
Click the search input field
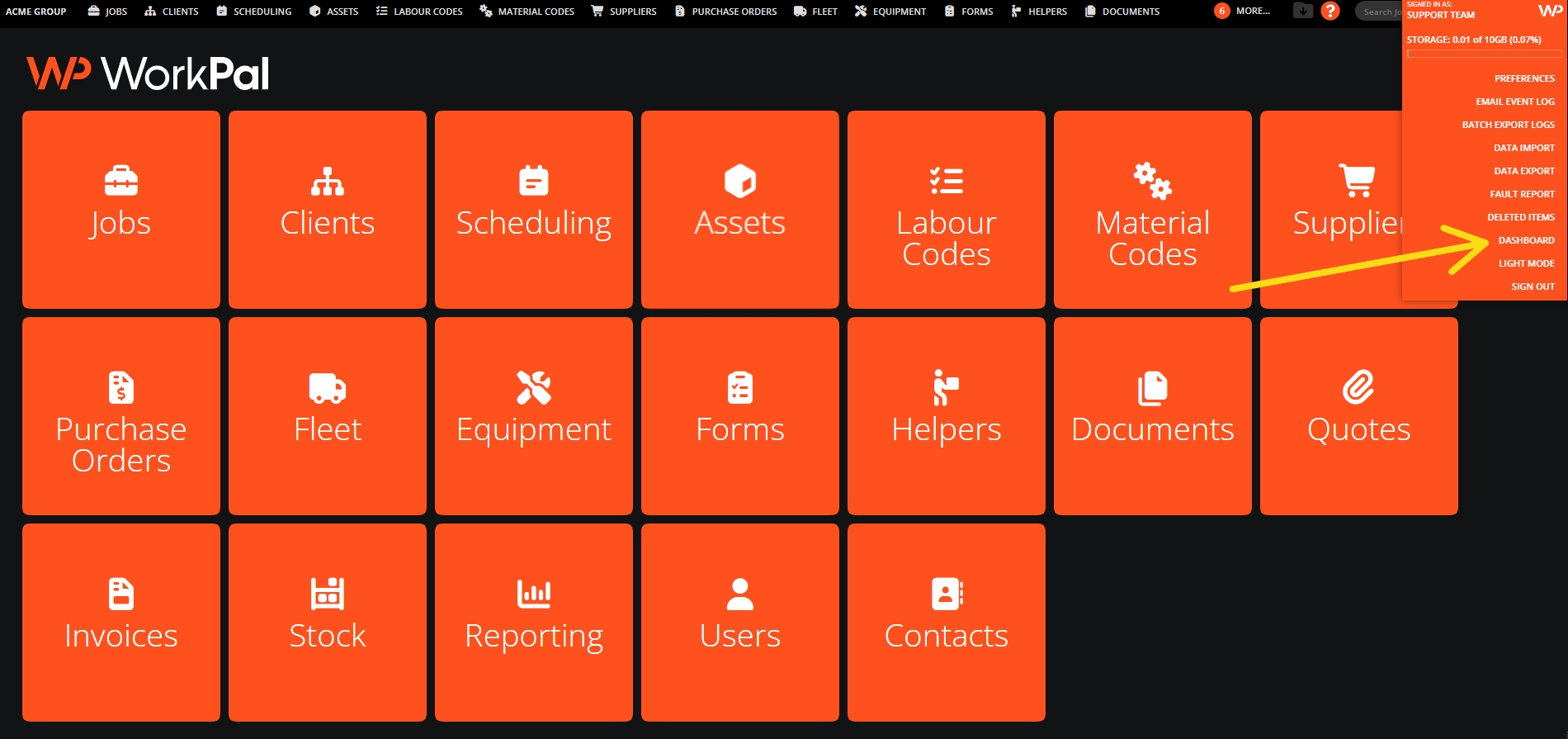(x=1378, y=12)
